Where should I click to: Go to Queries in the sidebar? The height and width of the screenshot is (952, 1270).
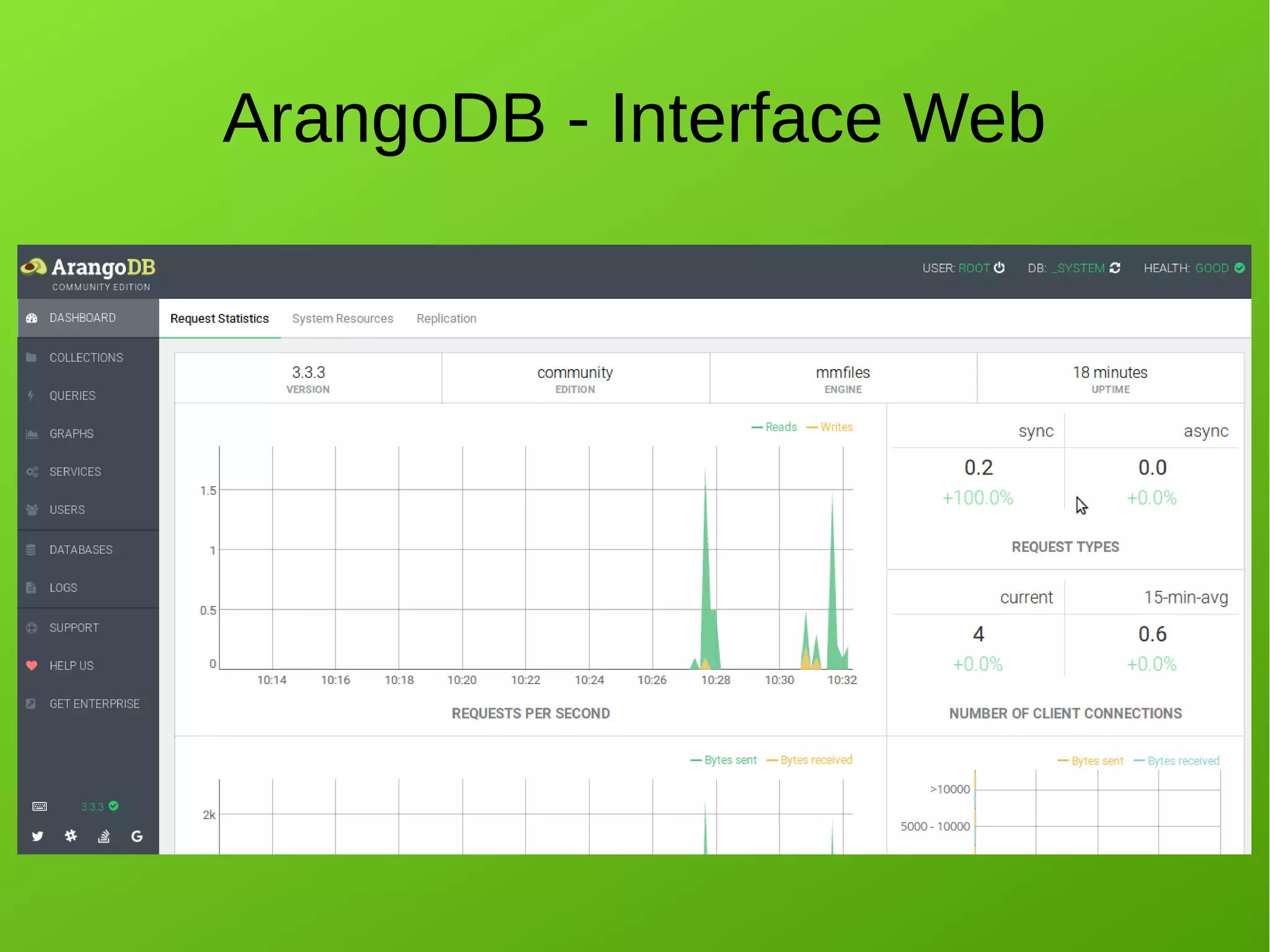[88, 396]
